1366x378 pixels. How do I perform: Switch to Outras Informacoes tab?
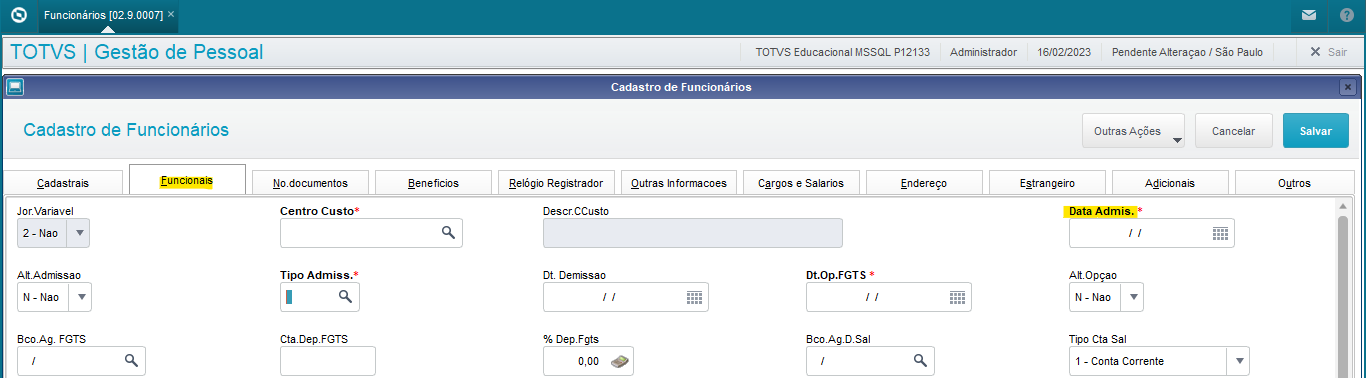point(679,183)
